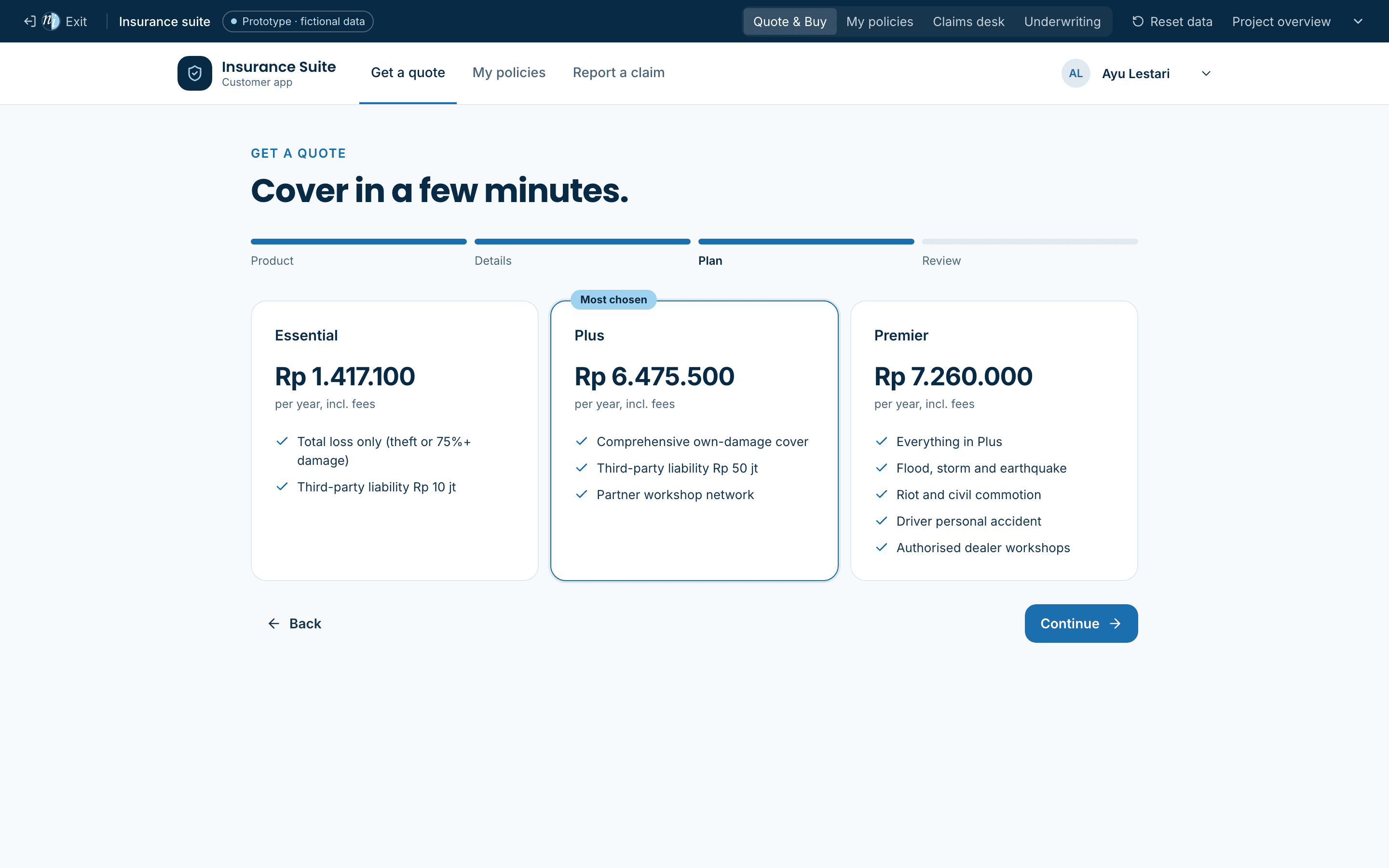Expand the Project overview chevron
1389x868 pixels.
click(1358, 22)
